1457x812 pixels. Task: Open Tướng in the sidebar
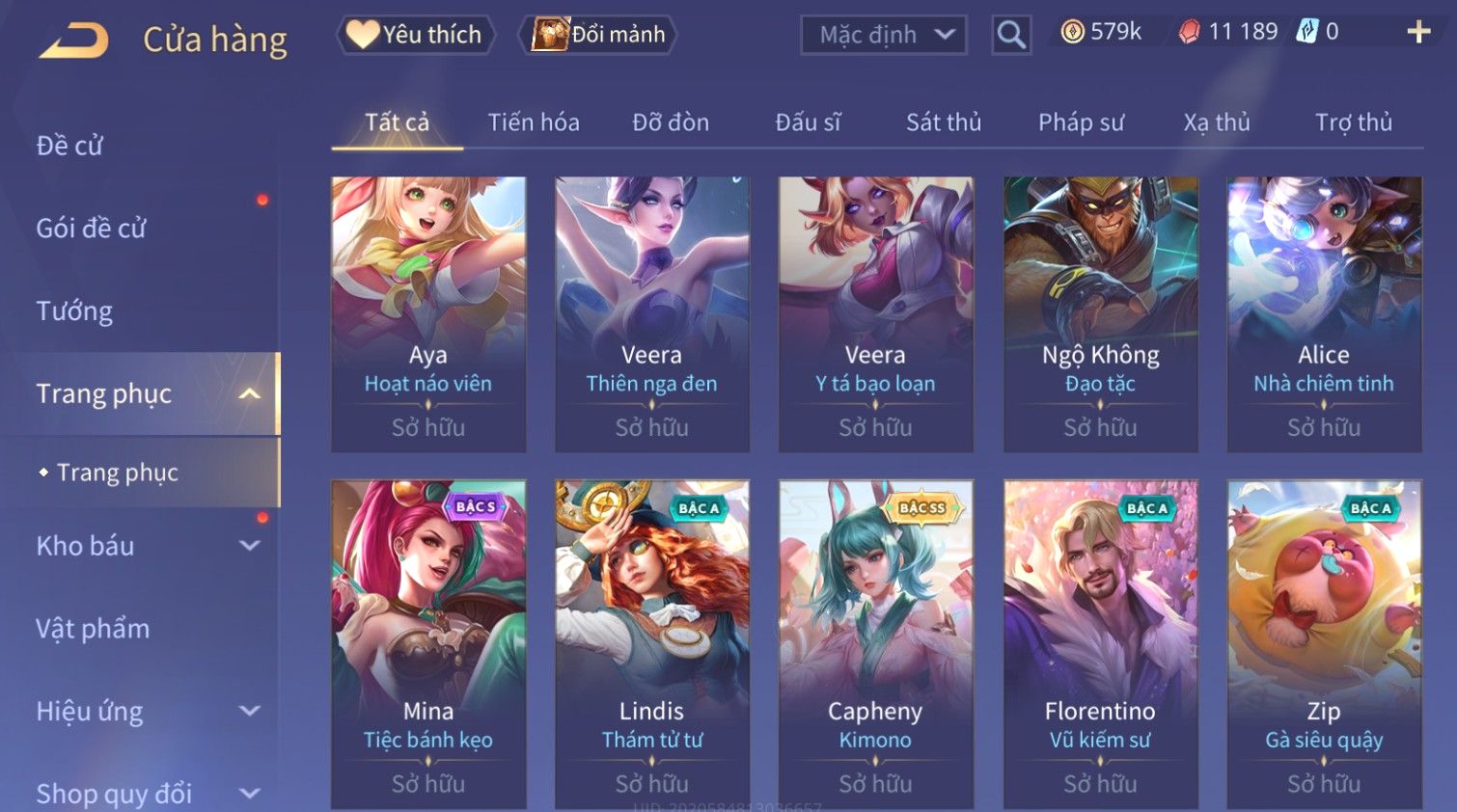point(74,311)
